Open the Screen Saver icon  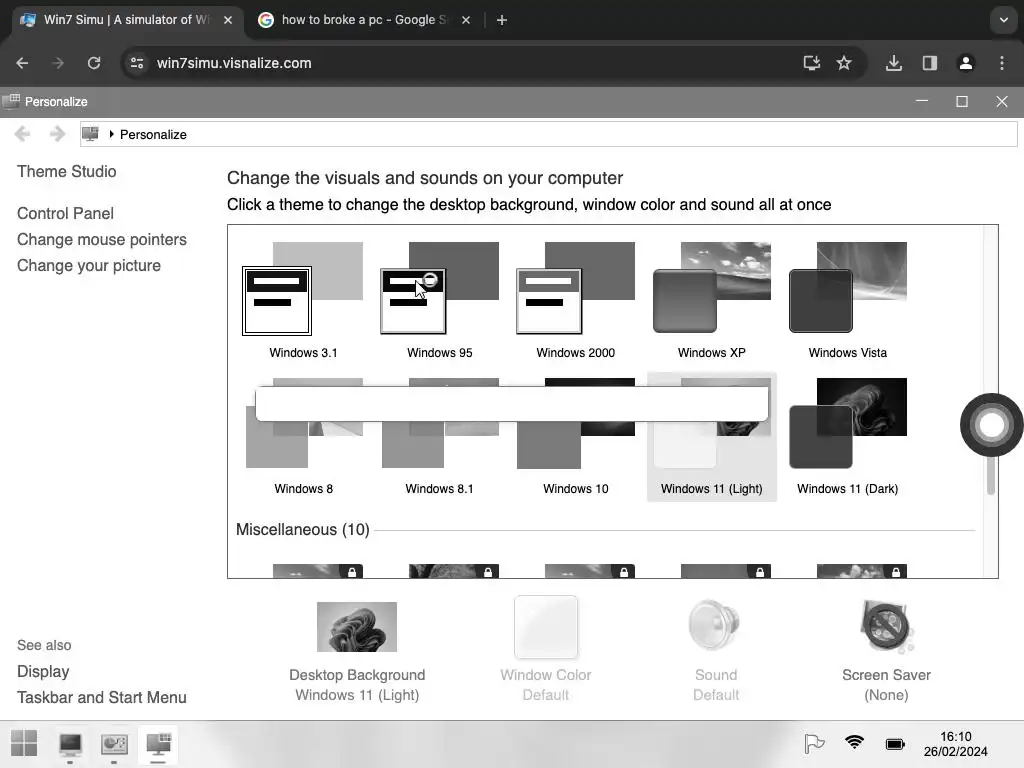pos(886,626)
